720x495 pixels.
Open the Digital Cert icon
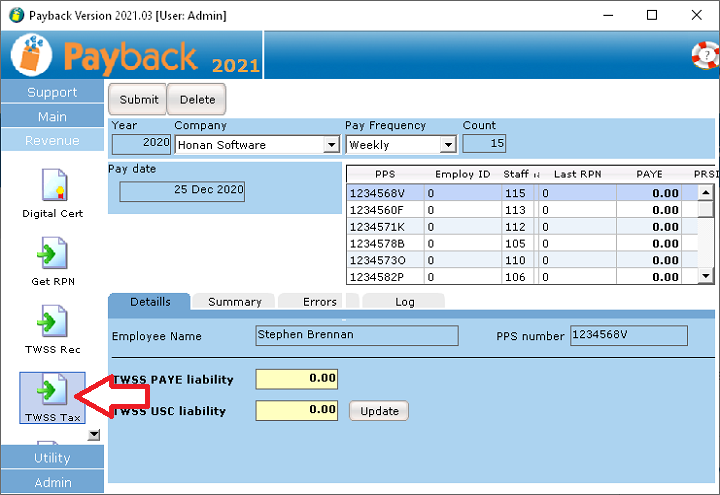pos(51,187)
